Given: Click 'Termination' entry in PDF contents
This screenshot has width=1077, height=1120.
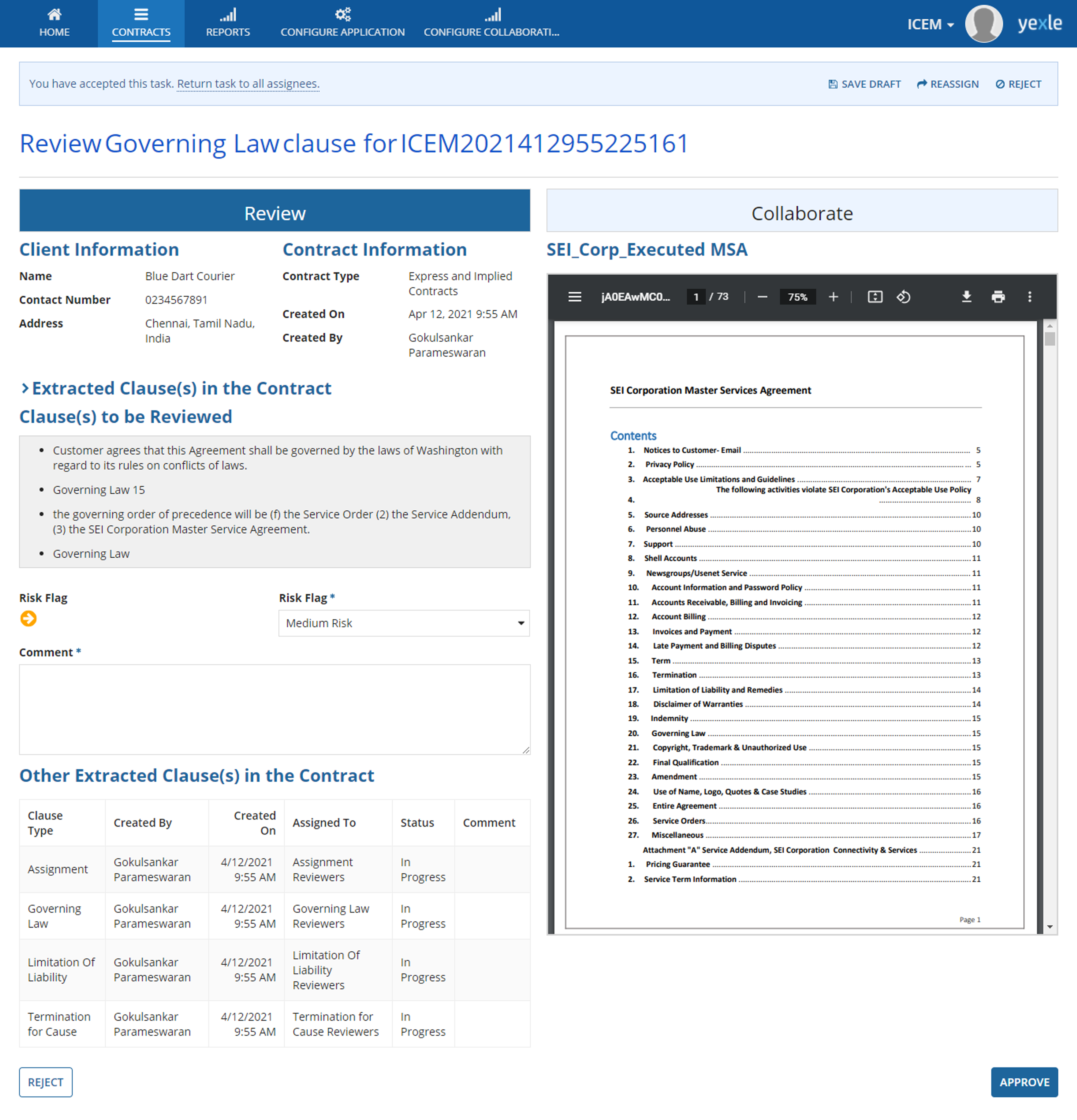Looking at the screenshot, I should click(x=674, y=675).
